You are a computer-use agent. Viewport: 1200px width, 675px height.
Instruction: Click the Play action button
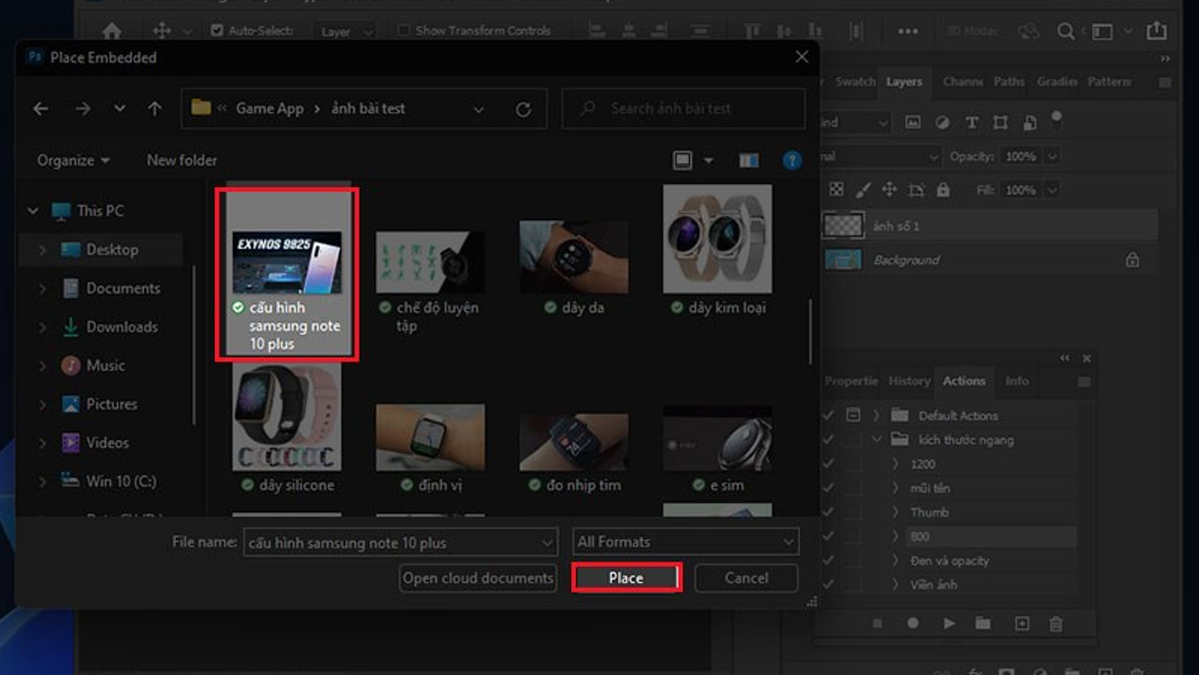click(x=949, y=623)
